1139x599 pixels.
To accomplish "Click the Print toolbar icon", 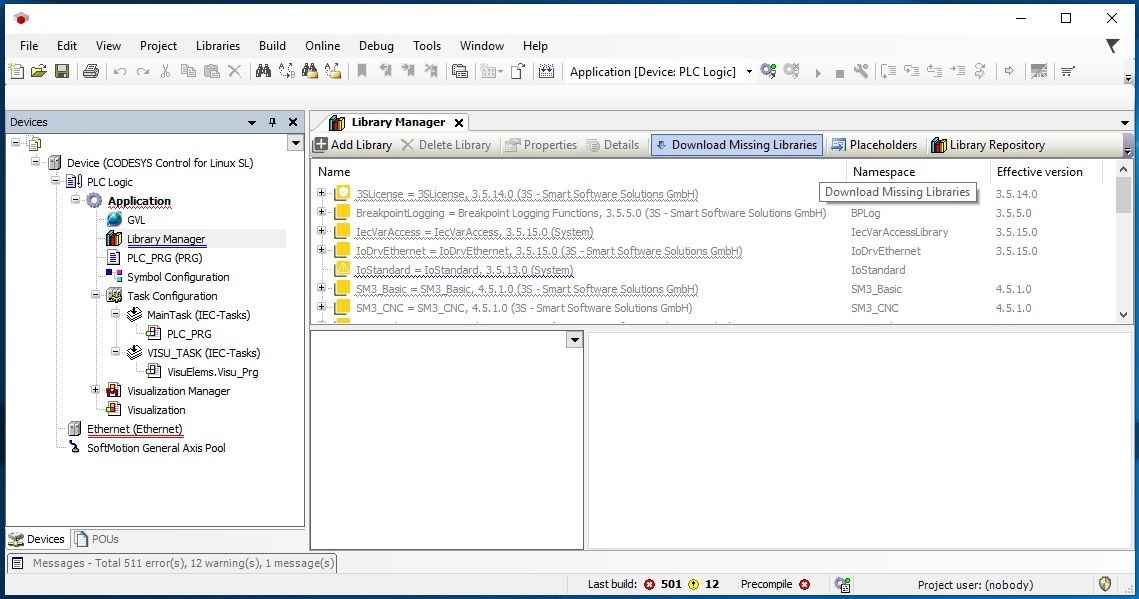I will pyautogui.click(x=91, y=71).
